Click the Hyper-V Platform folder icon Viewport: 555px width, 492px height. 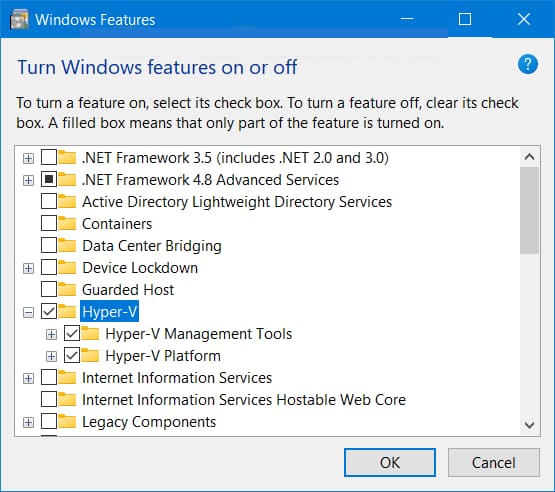pyautogui.click(x=90, y=356)
